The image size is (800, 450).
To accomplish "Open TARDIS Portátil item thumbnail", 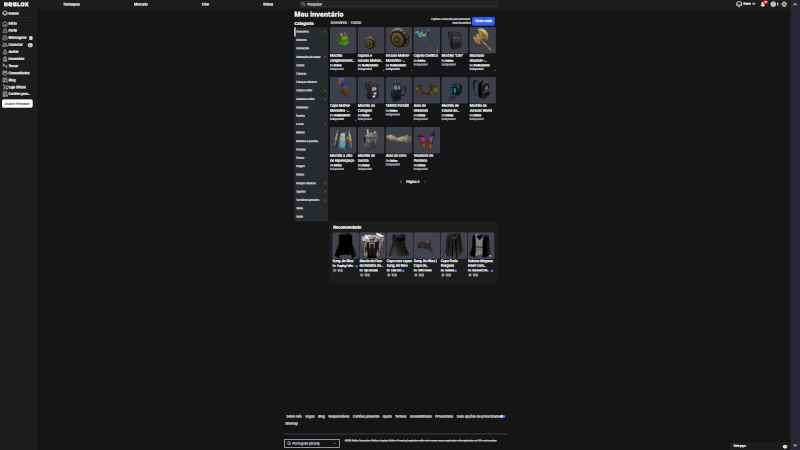I will 398,90.
